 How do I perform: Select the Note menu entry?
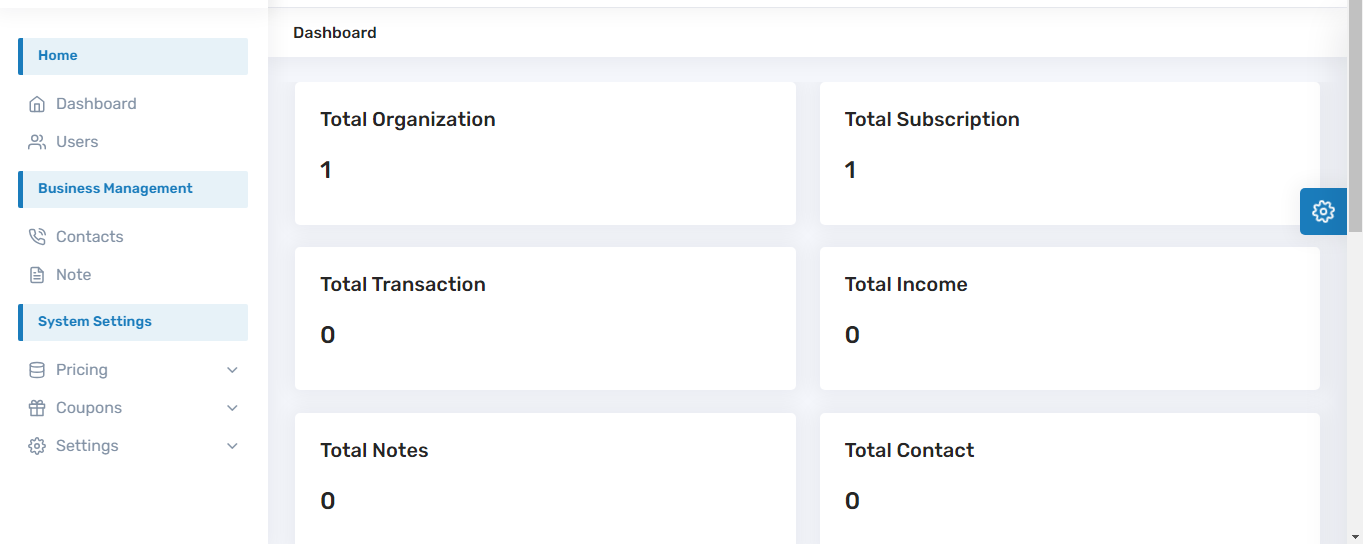tap(74, 275)
